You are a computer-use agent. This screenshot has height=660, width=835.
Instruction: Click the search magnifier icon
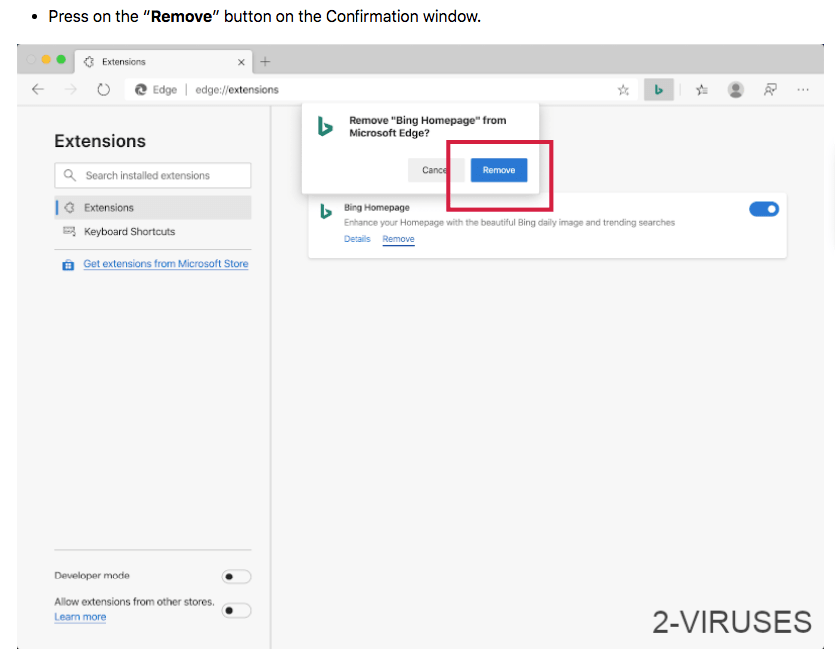tap(70, 175)
